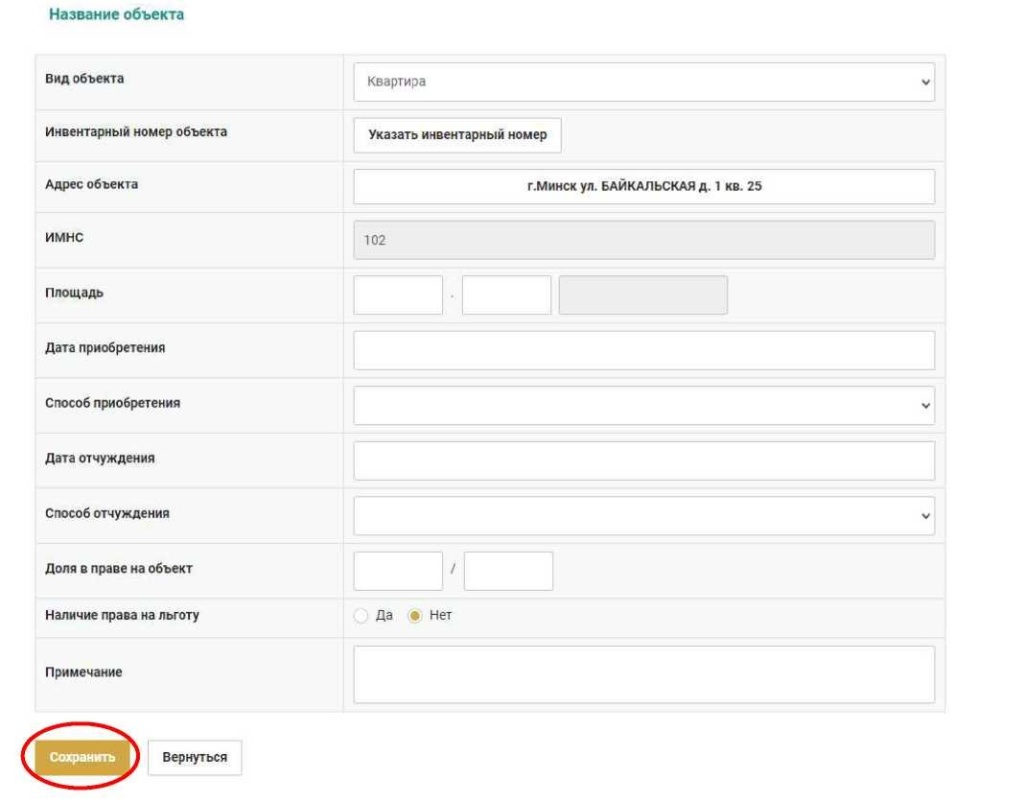Click the Способ приобретения label
Viewport: 1024px width, 802px height.
pyautogui.click(x=112, y=403)
